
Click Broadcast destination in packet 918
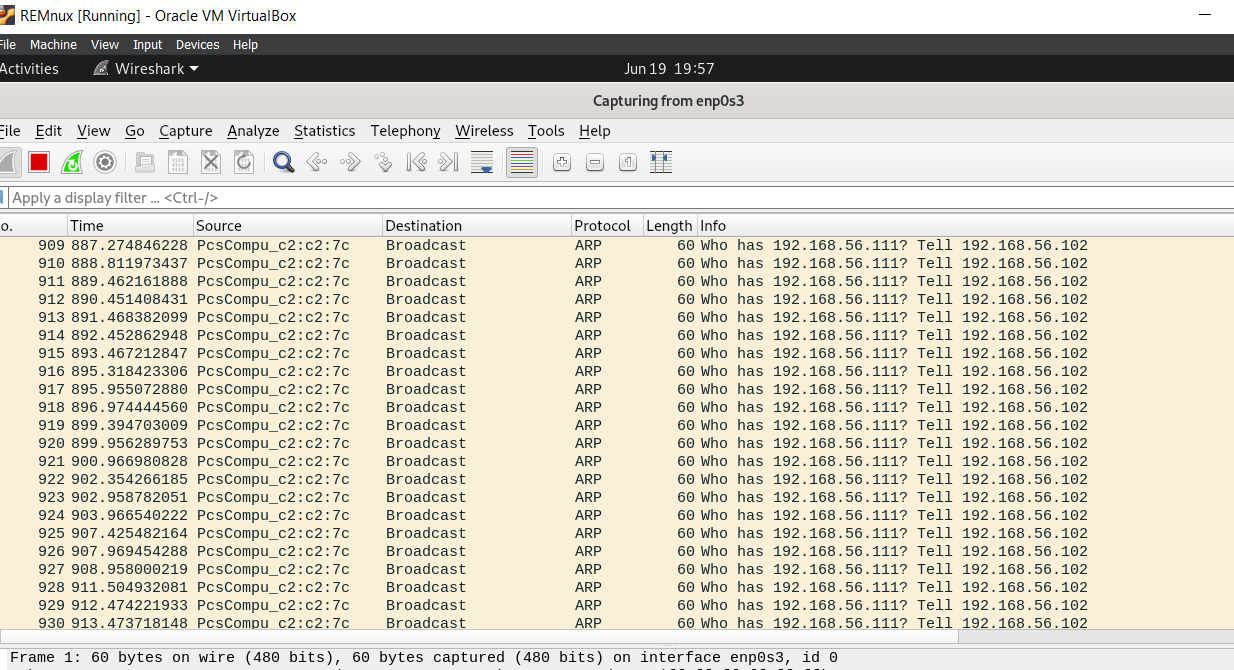coord(426,407)
